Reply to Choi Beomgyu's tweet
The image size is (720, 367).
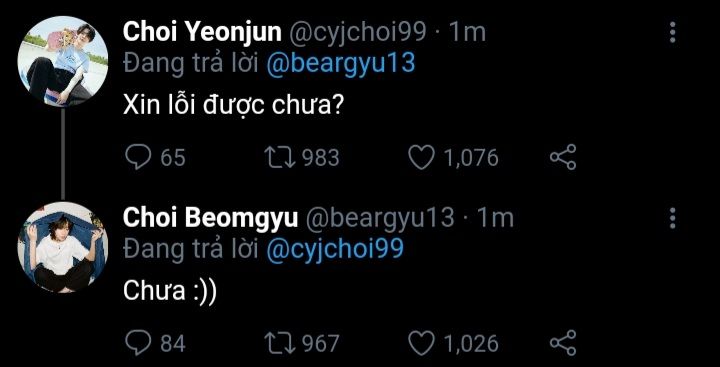click(x=138, y=343)
